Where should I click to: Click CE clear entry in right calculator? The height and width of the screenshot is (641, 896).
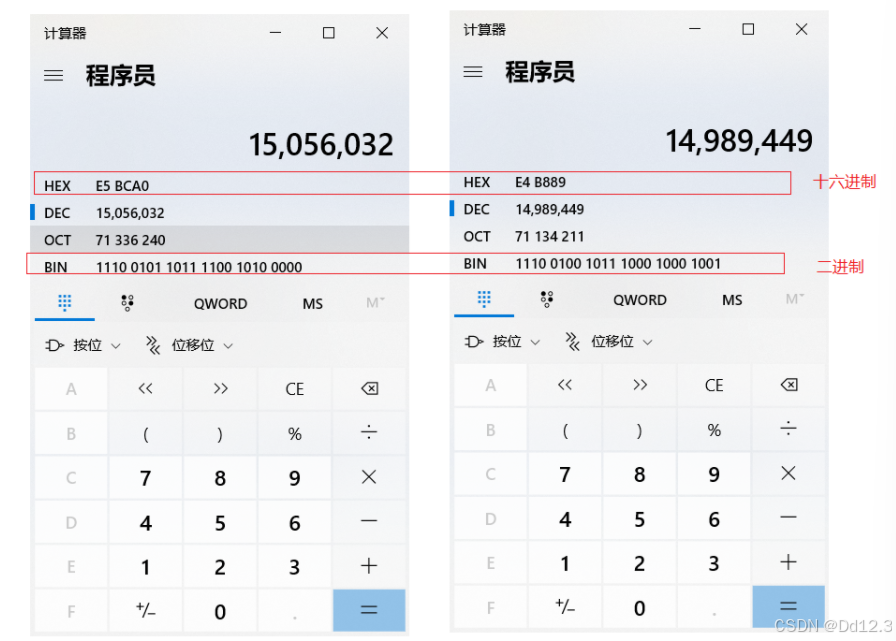click(x=714, y=385)
